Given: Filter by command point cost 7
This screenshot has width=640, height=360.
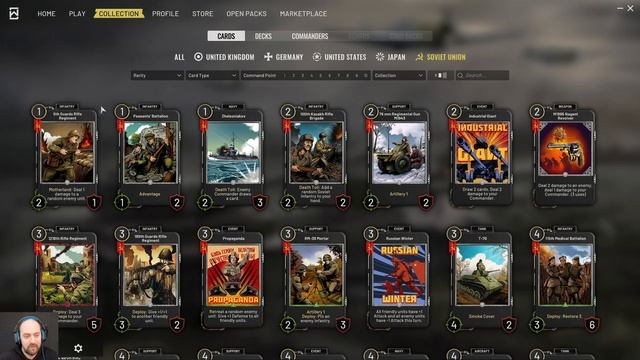Looking at the screenshot, I should coord(338,76).
